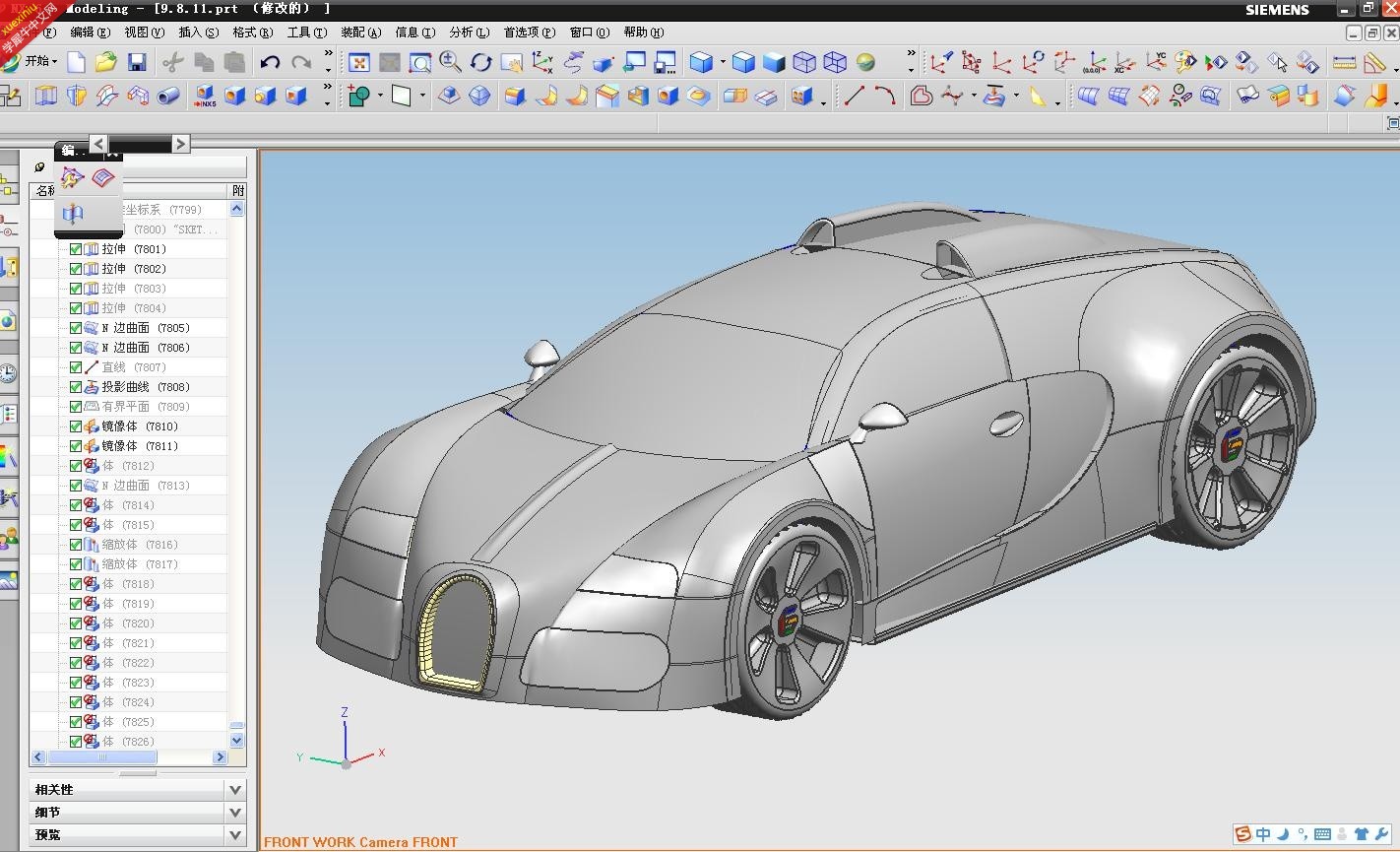Screen dimensions: 1400x852
Task: Undo the last action
Action: pos(270,63)
